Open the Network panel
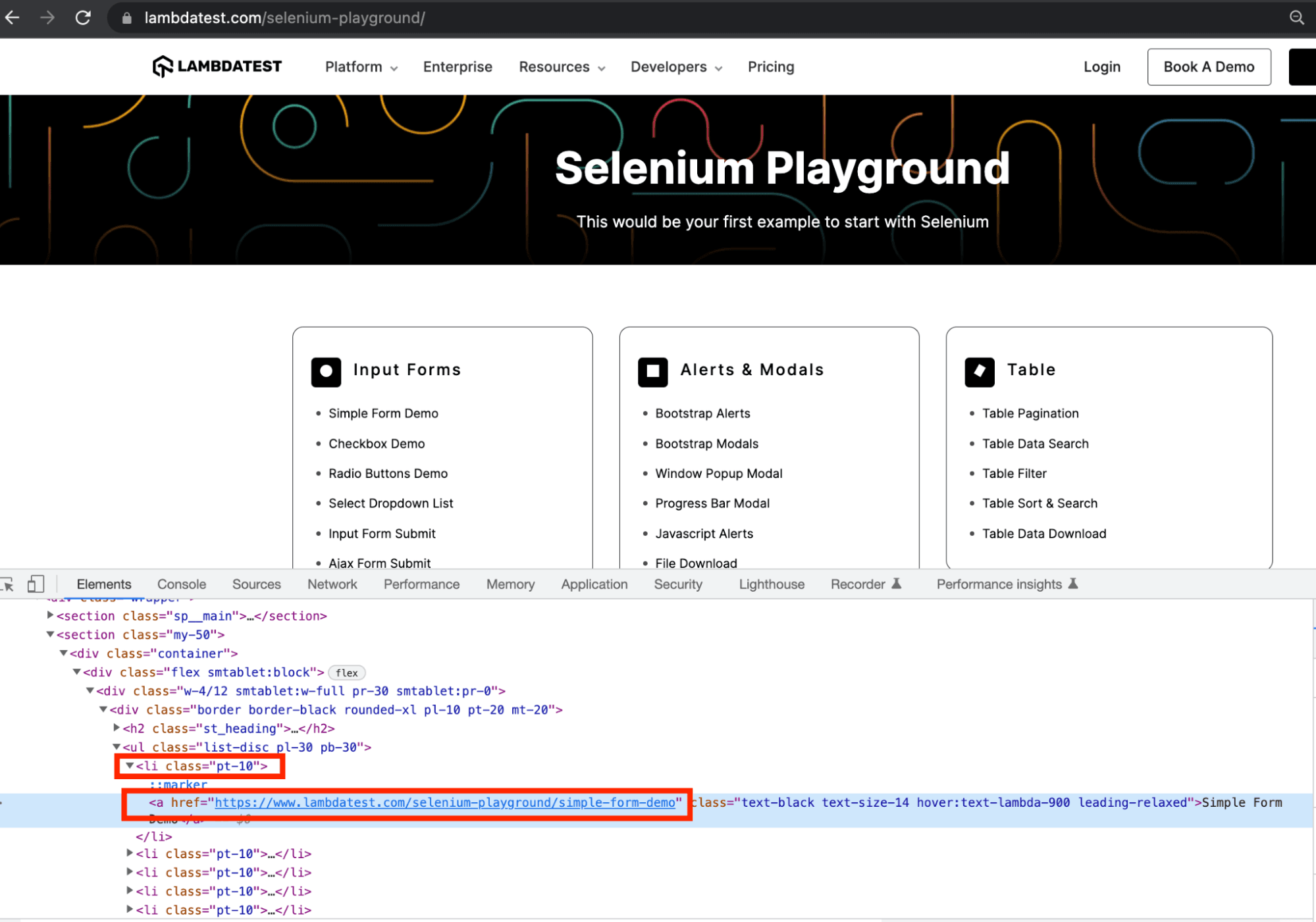 pos(332,584)
